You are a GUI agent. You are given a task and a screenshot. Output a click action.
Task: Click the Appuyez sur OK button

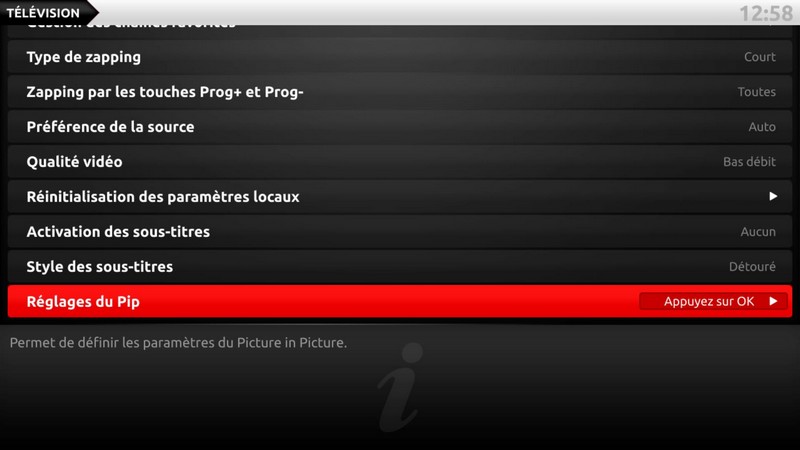(713, 302)
